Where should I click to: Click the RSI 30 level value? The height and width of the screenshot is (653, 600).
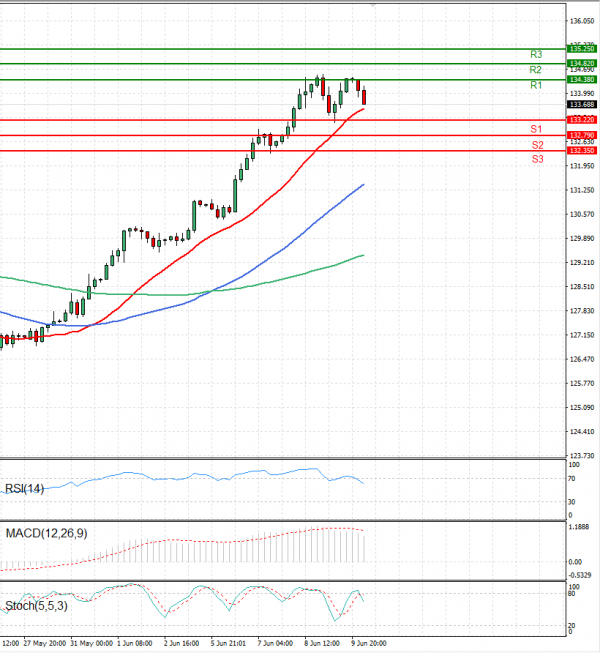[x=572, y=502]
